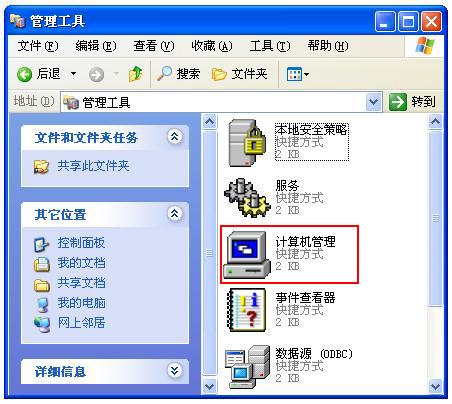Select the 数据源 (ODBC) icon
Image resolution: width=452 pixels, height=404 pixels.
[247, 367]
